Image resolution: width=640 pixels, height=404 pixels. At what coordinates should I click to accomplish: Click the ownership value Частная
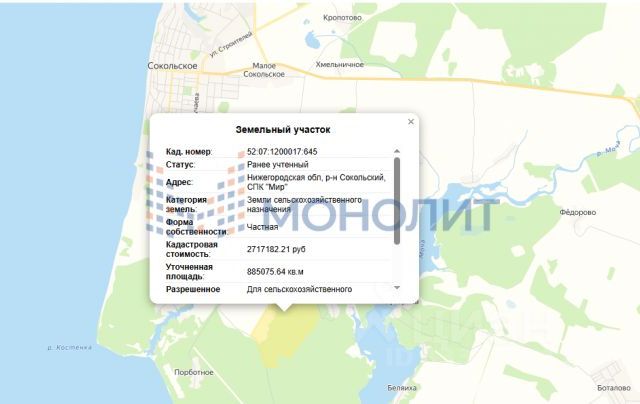point(262,227)
